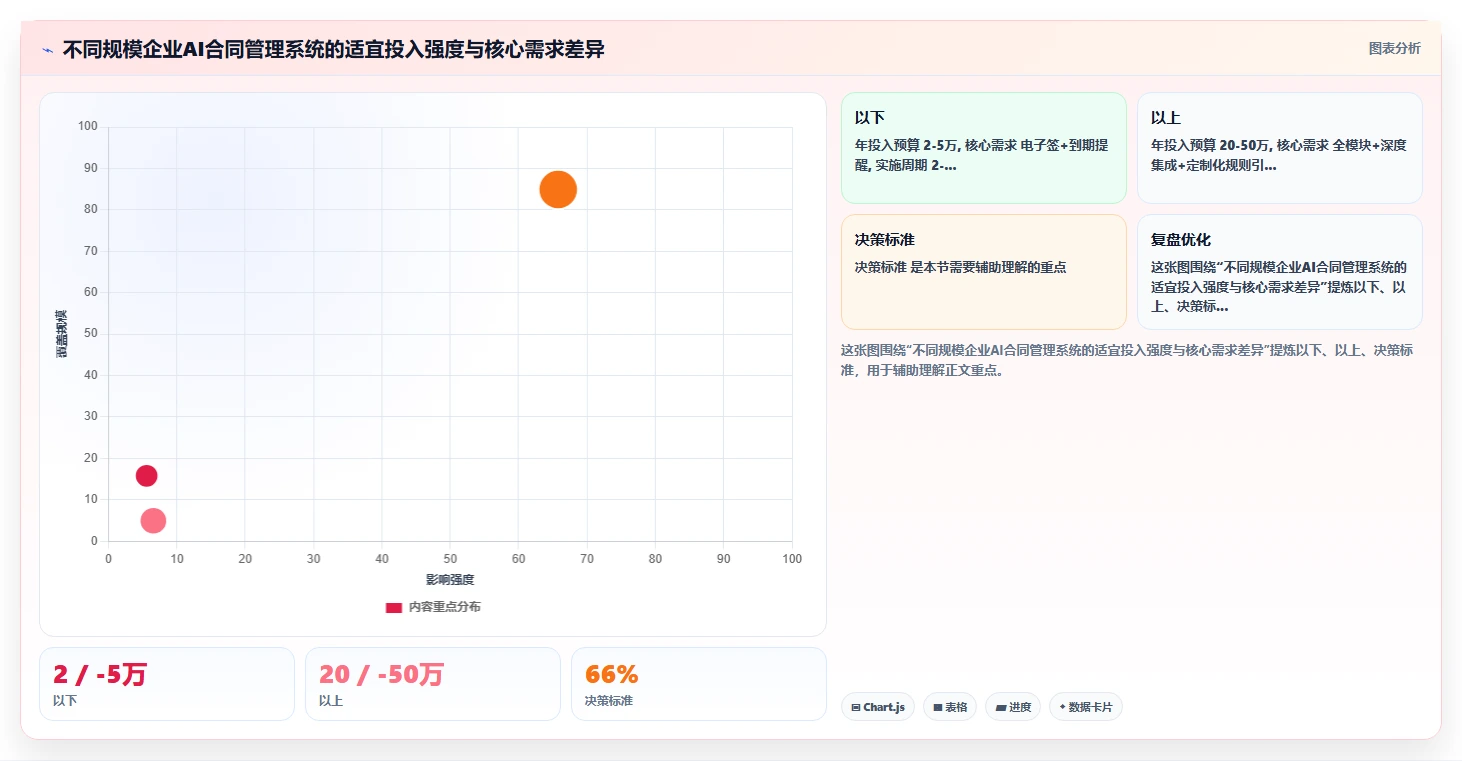Open the 决策标准 info card
Screen dimensions: 1462x761
click(984, 272)
